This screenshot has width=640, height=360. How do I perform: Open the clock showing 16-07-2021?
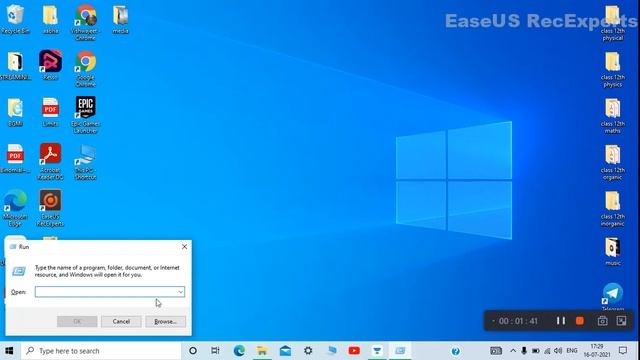(x=597, y=351)
